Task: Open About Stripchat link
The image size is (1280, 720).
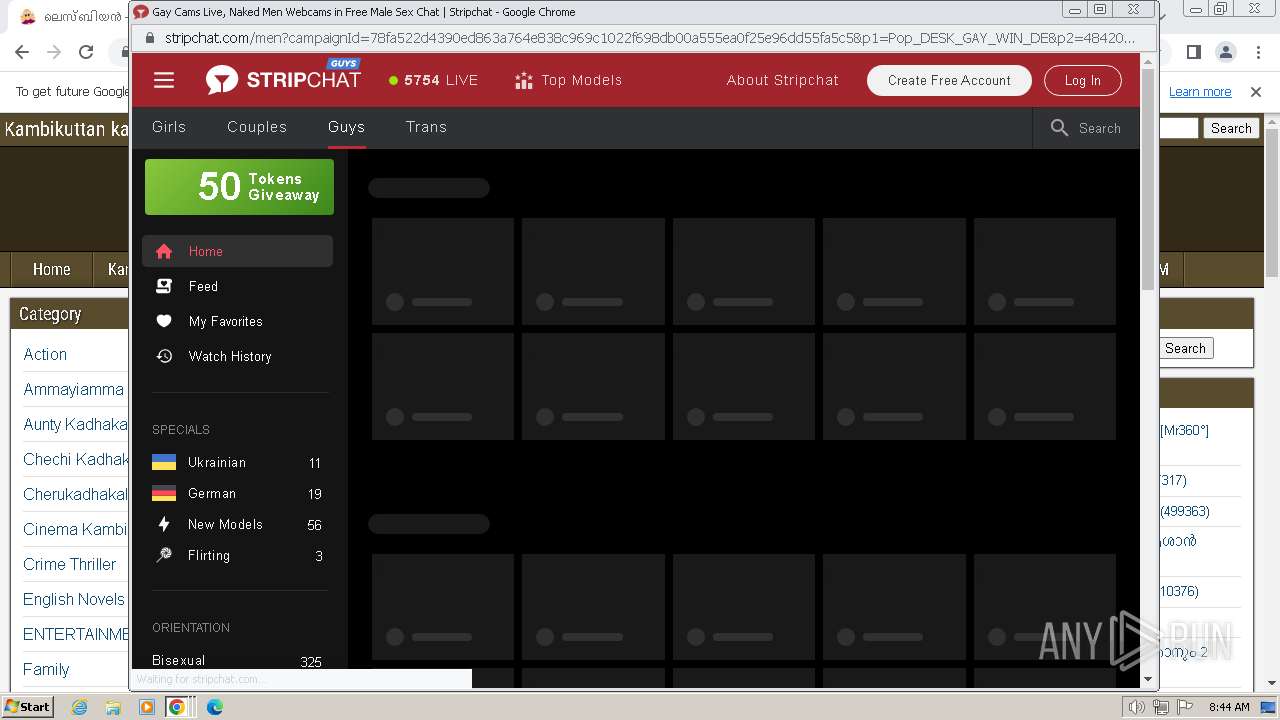Action: click(x=783, y=80)
